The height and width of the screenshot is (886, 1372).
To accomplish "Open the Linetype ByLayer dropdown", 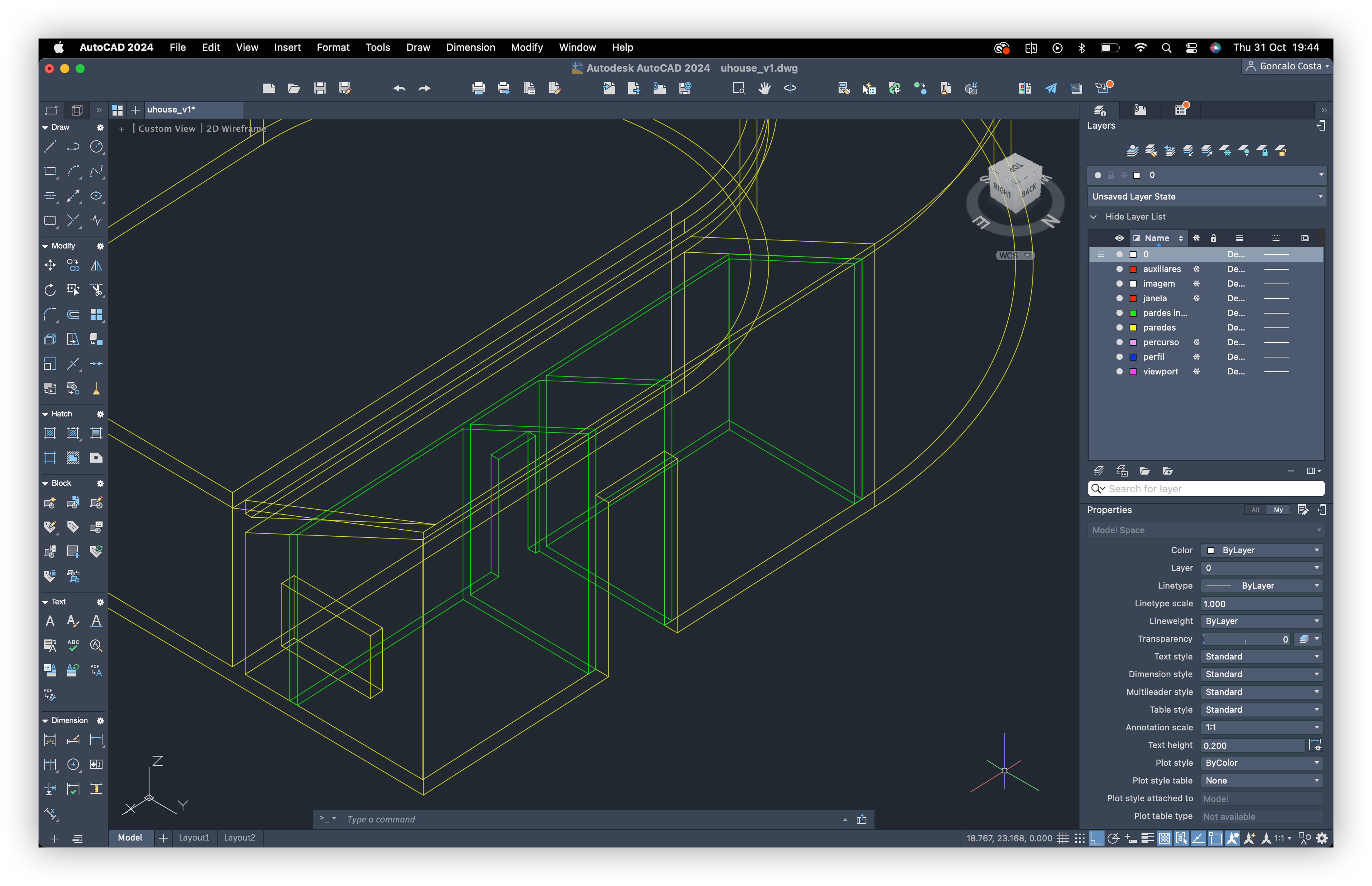I will (x=1261, y=586).
